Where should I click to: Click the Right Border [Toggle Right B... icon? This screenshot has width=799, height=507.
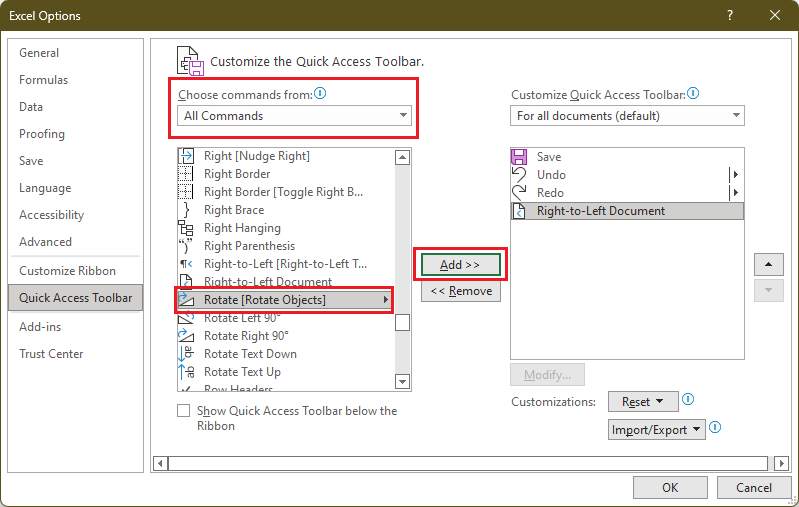pos(186,192)
